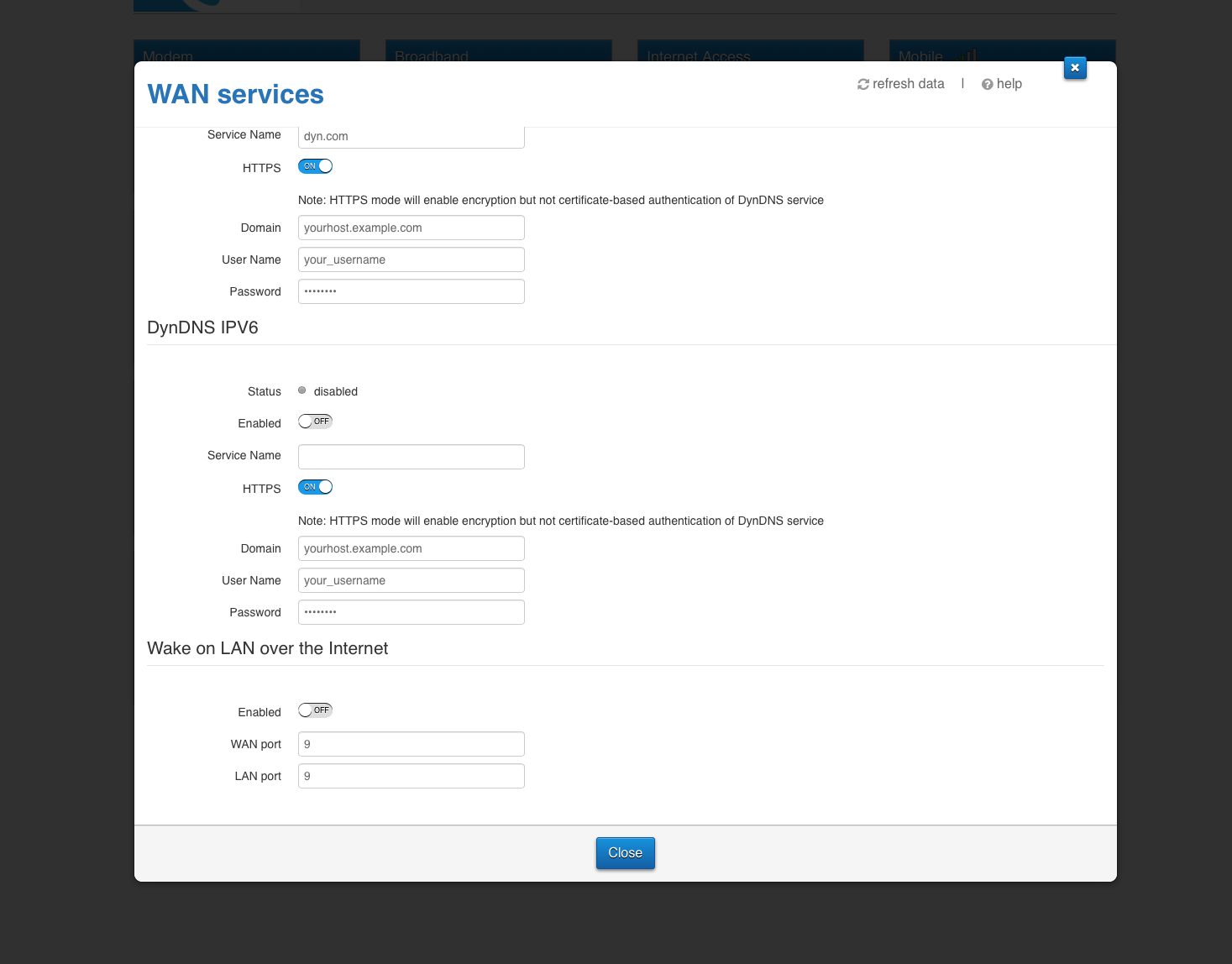Select the Password field in DynDNS IPV6 section
1232x964 pixels.
click(412, 612)
